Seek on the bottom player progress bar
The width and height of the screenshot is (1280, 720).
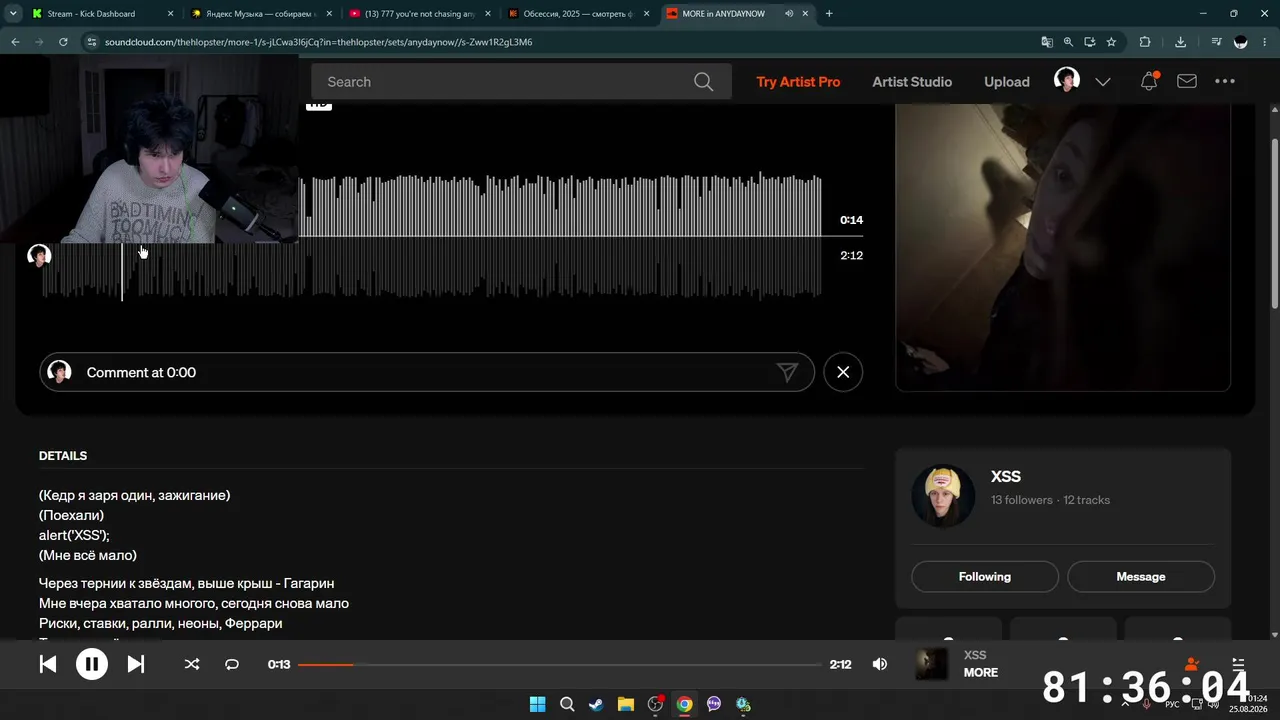coord(560,664)
